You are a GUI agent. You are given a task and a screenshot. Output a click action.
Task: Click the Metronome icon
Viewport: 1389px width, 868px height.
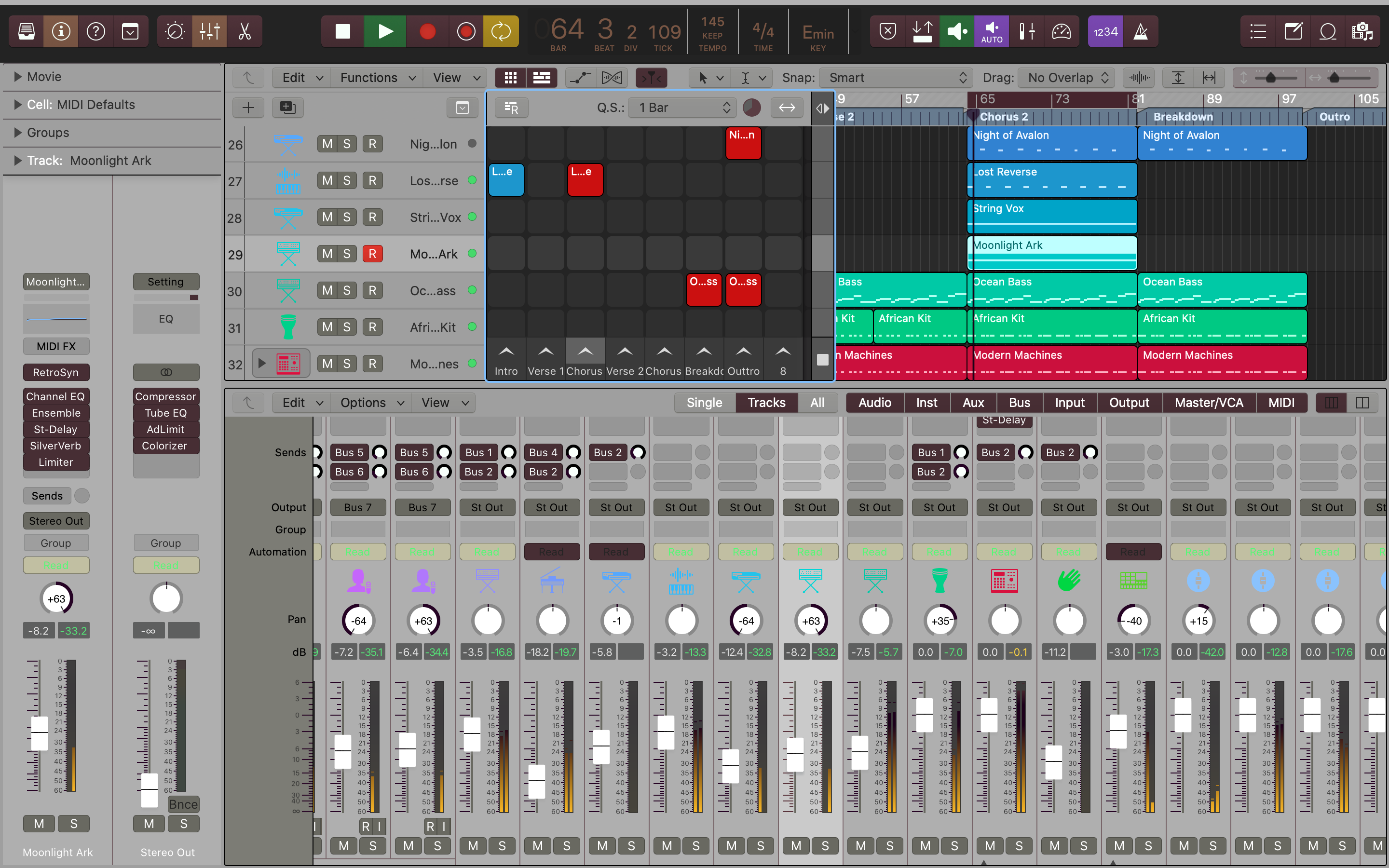(x=1141, y=31)
